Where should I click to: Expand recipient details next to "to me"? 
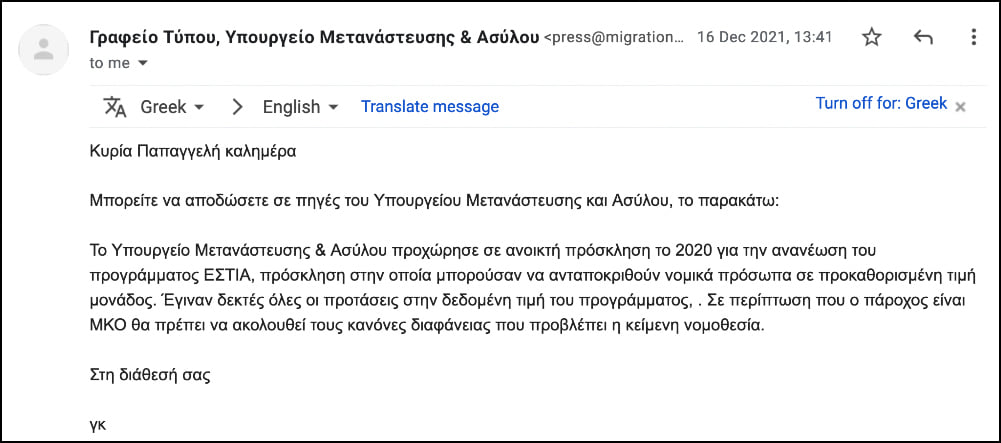tap(142, 63)
